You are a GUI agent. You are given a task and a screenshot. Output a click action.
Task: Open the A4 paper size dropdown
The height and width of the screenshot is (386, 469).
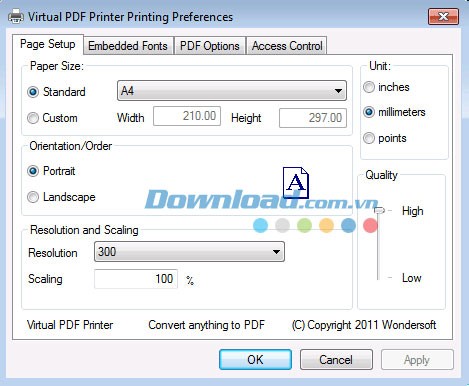click(x=232, y=91)
